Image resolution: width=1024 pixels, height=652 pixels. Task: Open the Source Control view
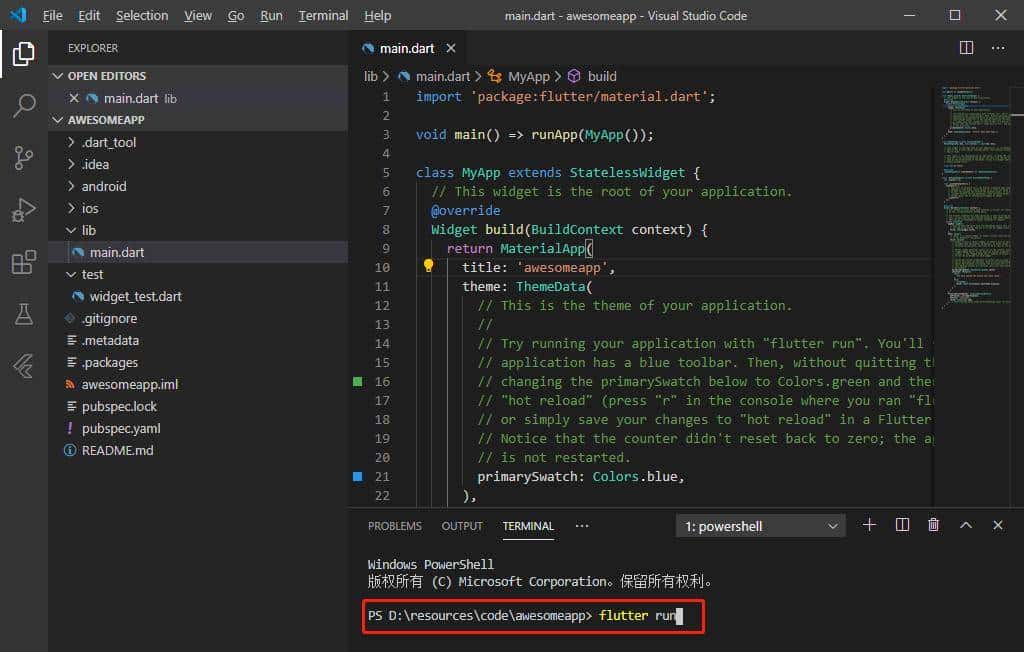(24, 158)
